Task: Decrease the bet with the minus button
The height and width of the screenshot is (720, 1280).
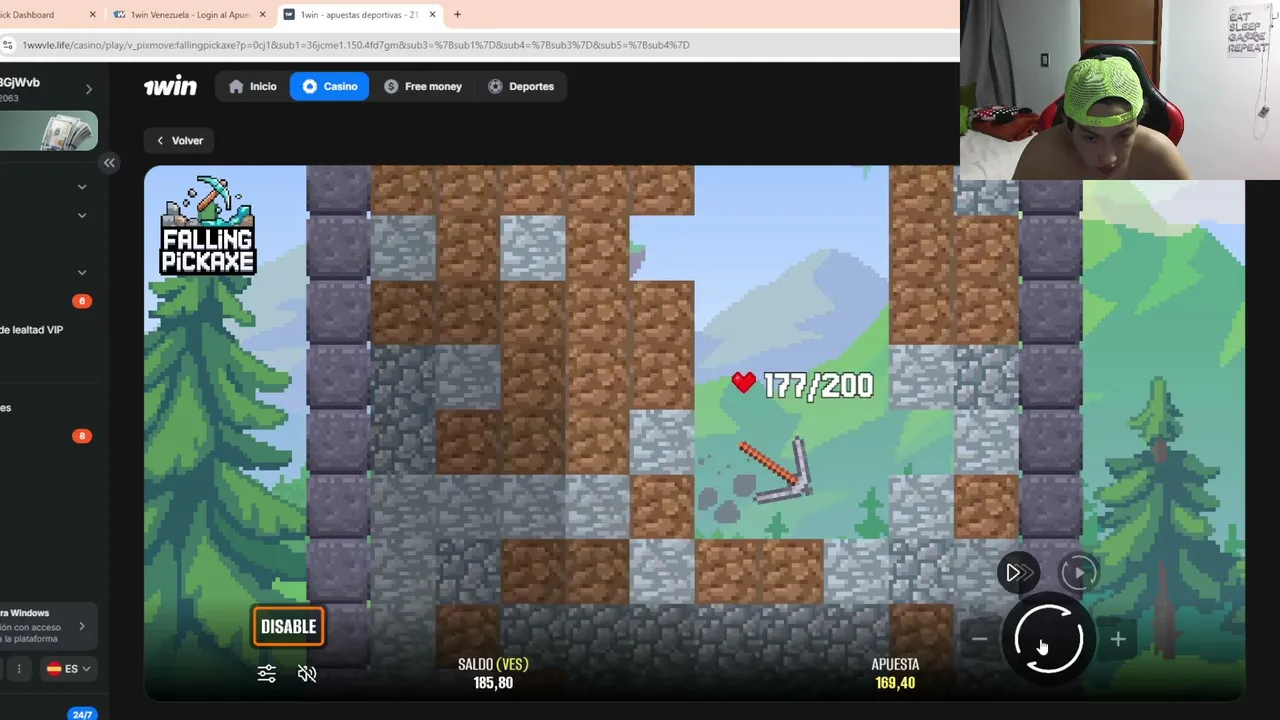Action: 979,639
